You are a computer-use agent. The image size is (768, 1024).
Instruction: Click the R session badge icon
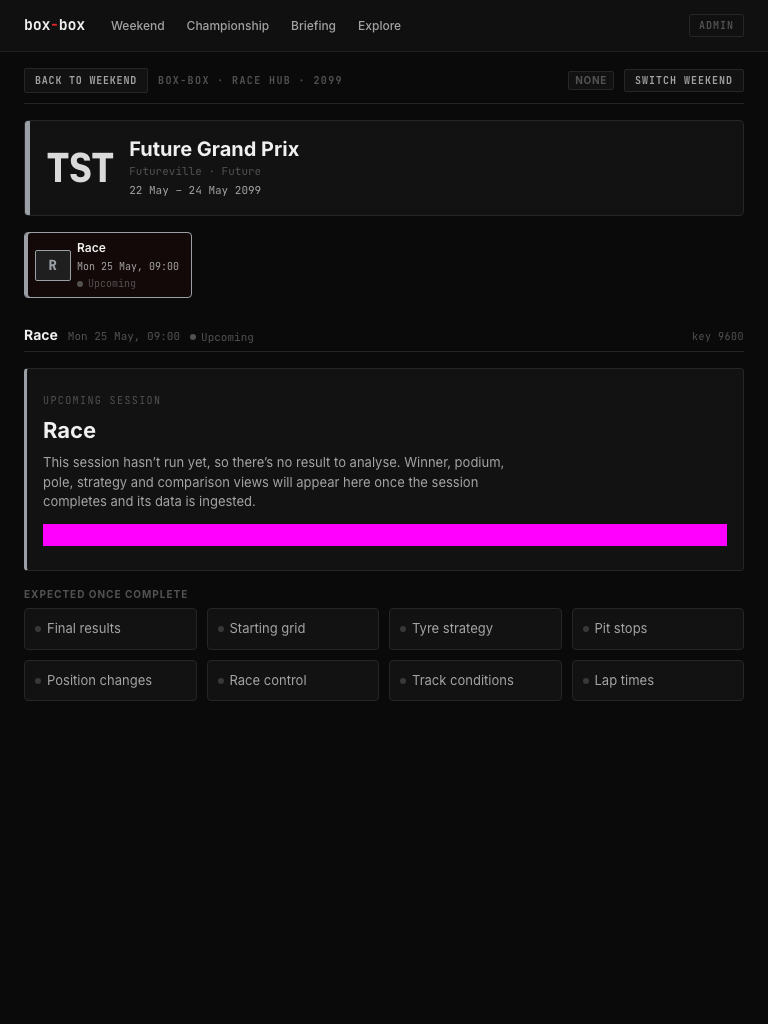click(53, 266)
